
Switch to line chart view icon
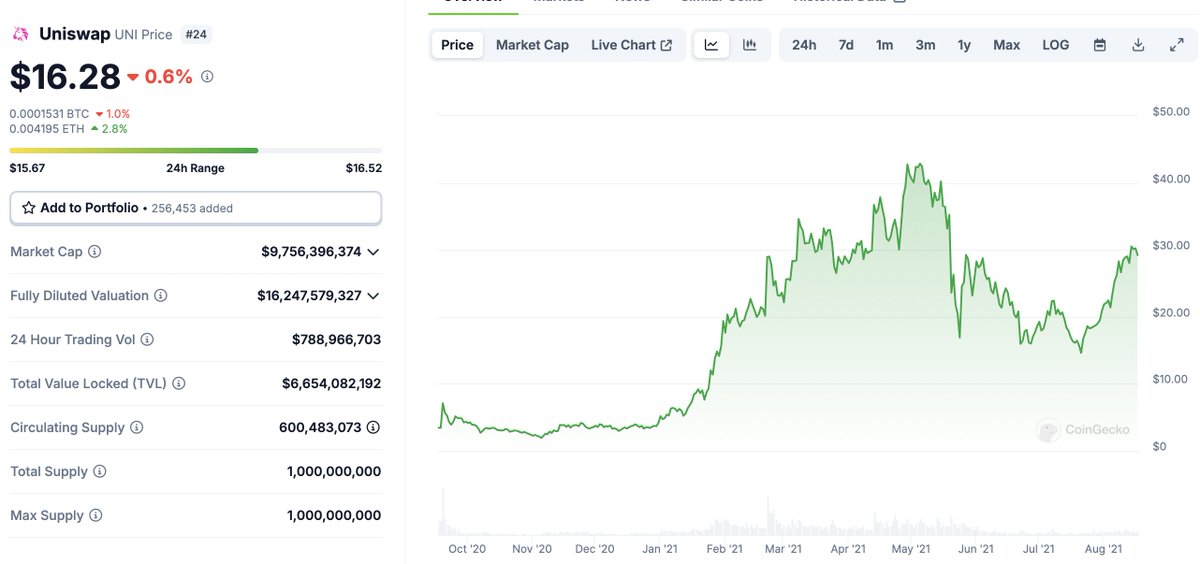click(x=711, y=45)
